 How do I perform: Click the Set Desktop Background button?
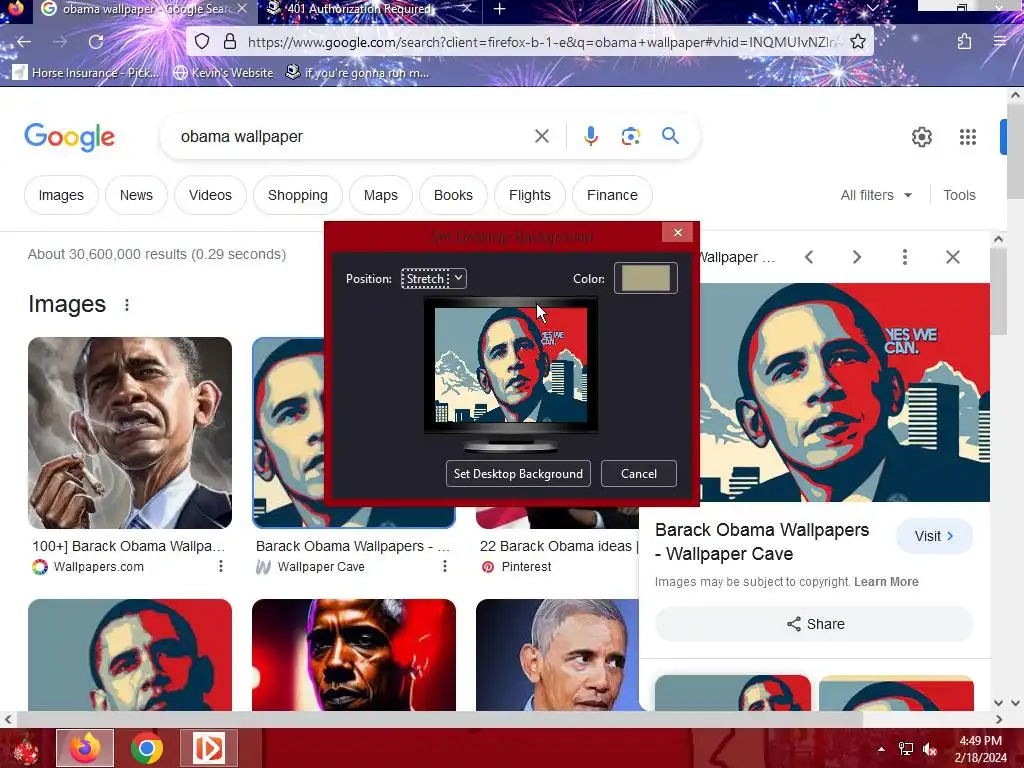click(x=519, y=473)
